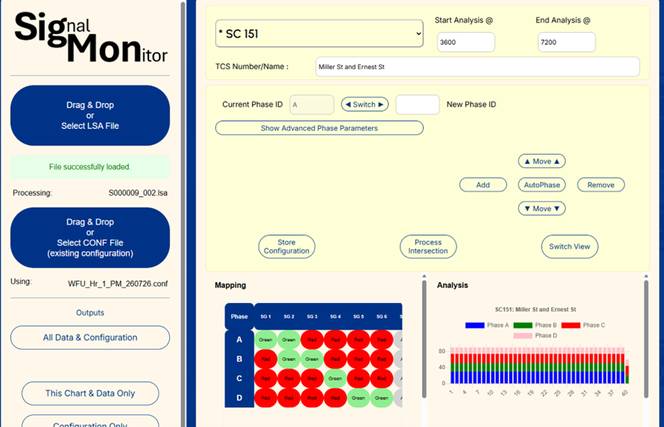
Task: Click the Mapping panel heading
Action: pyautogui.click(x=230, y=285)
